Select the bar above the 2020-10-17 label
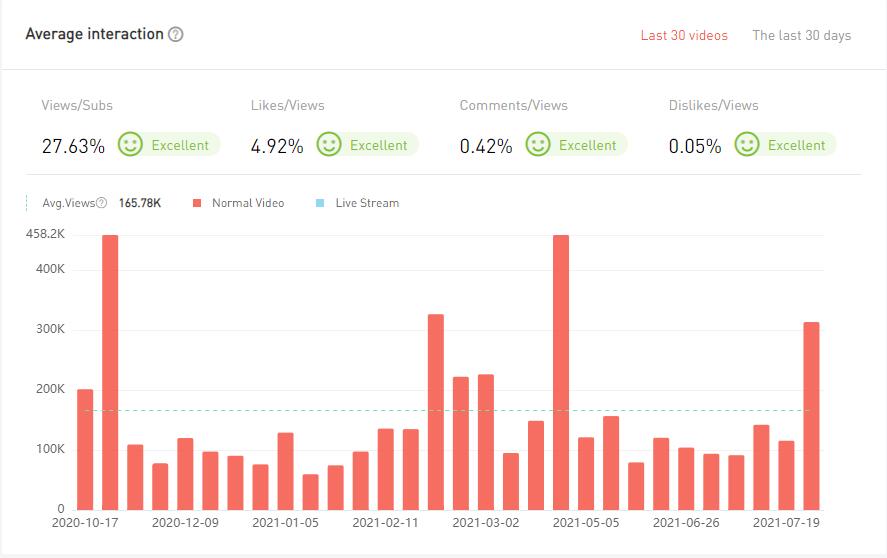 [x=85, y=450]
